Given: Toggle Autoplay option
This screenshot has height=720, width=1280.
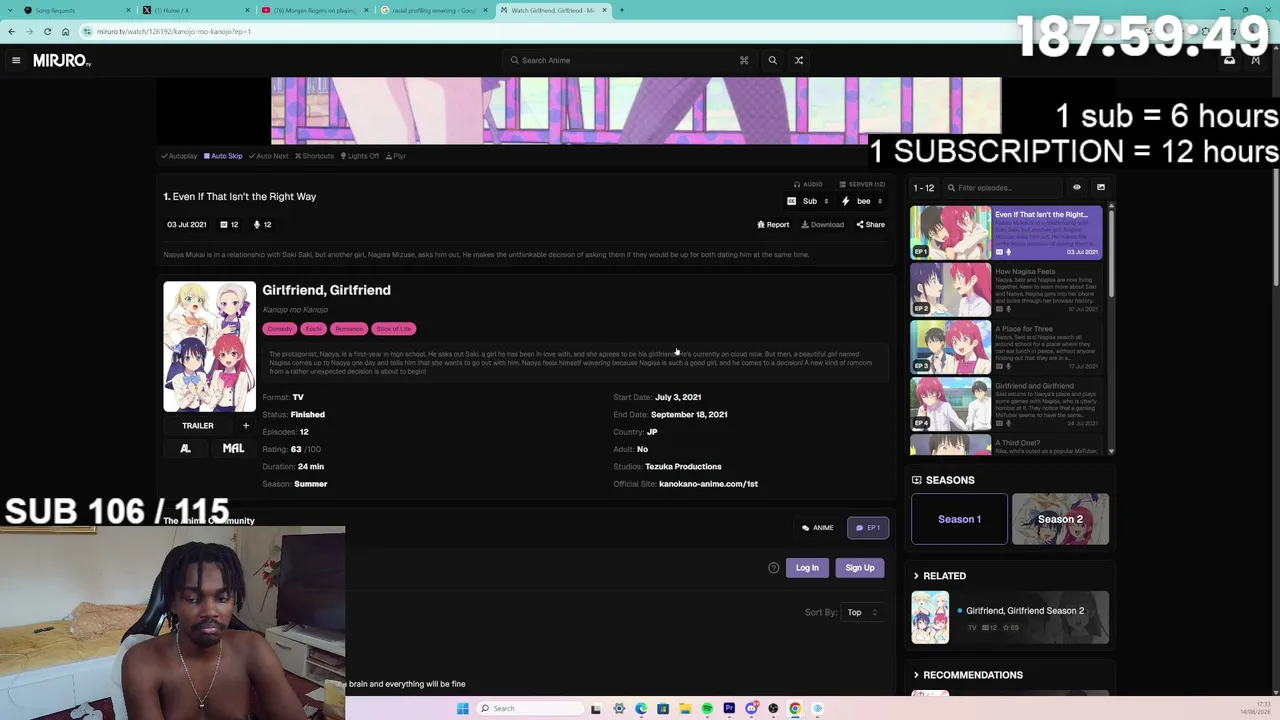Looking at the screenshot, I should pyautogui.click(x=179, y=156).
